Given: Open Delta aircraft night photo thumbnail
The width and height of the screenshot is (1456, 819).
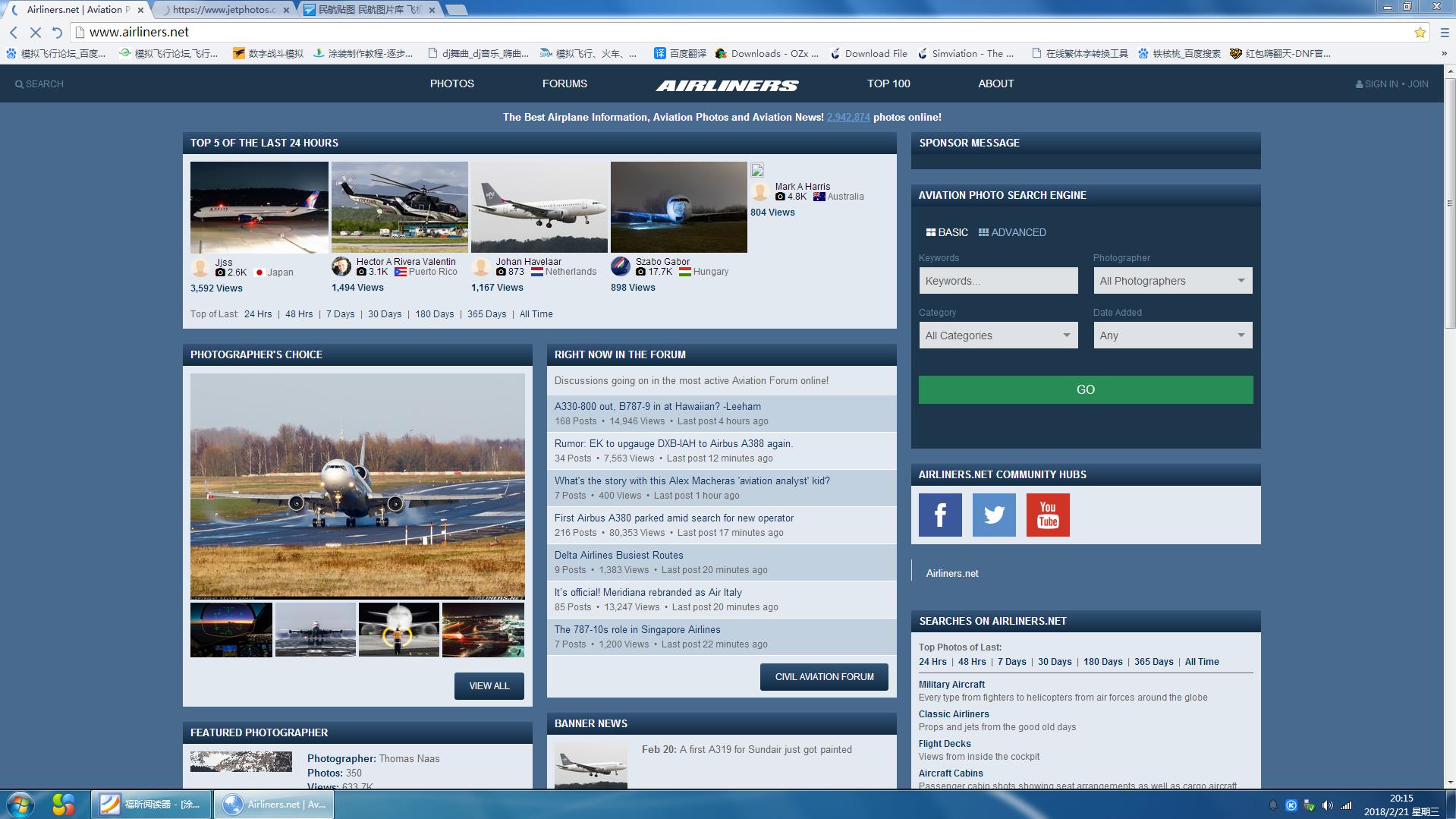Looking at the screenshot, I should coord(259,207).
